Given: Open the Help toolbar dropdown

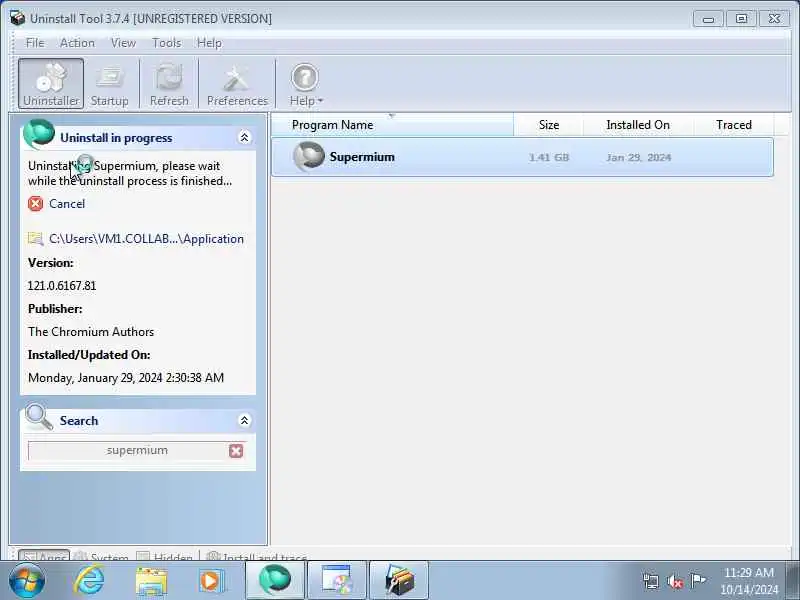Looking at the screenshot, I should click(306, 84).
